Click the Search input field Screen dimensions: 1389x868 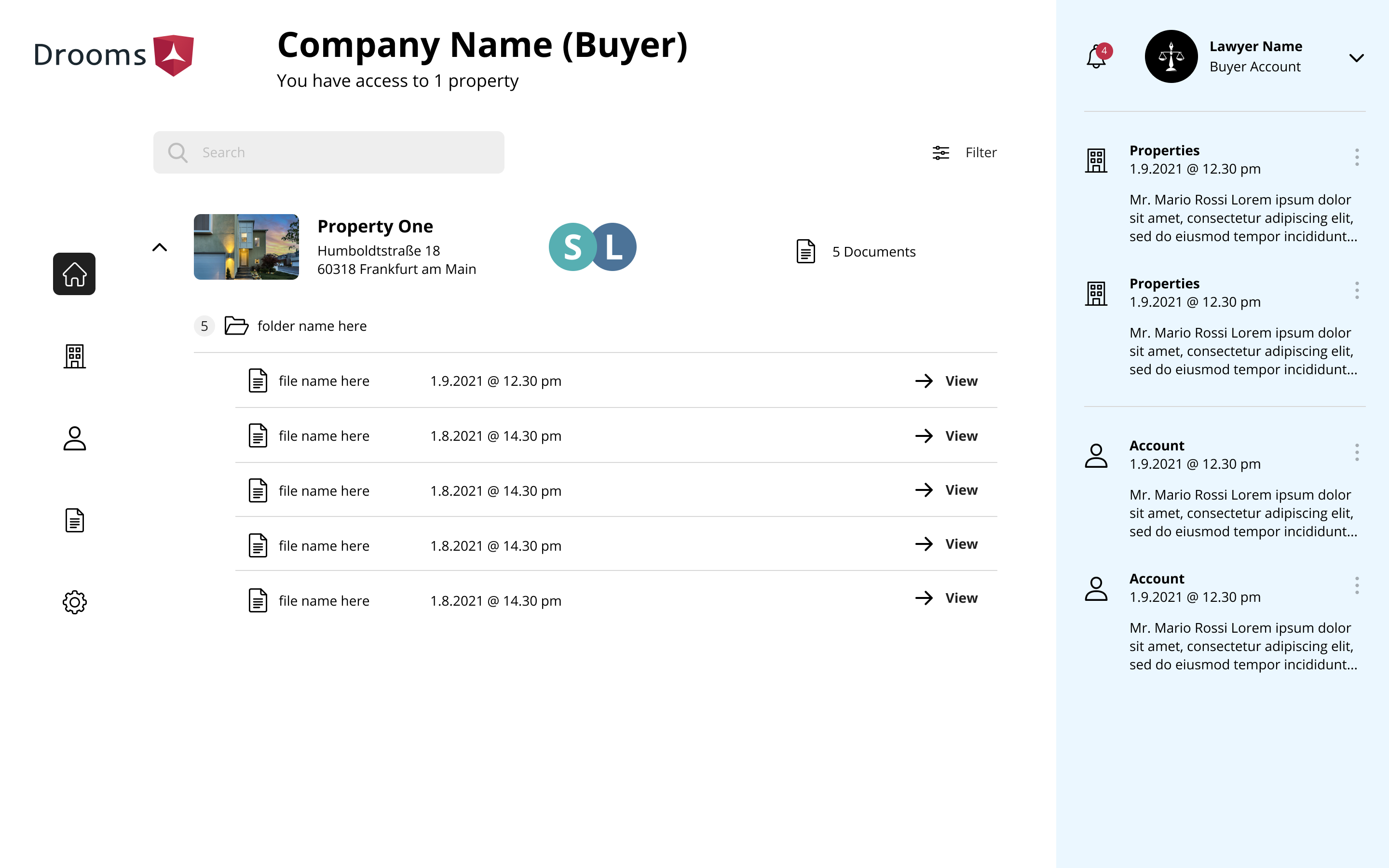point(328,152)
